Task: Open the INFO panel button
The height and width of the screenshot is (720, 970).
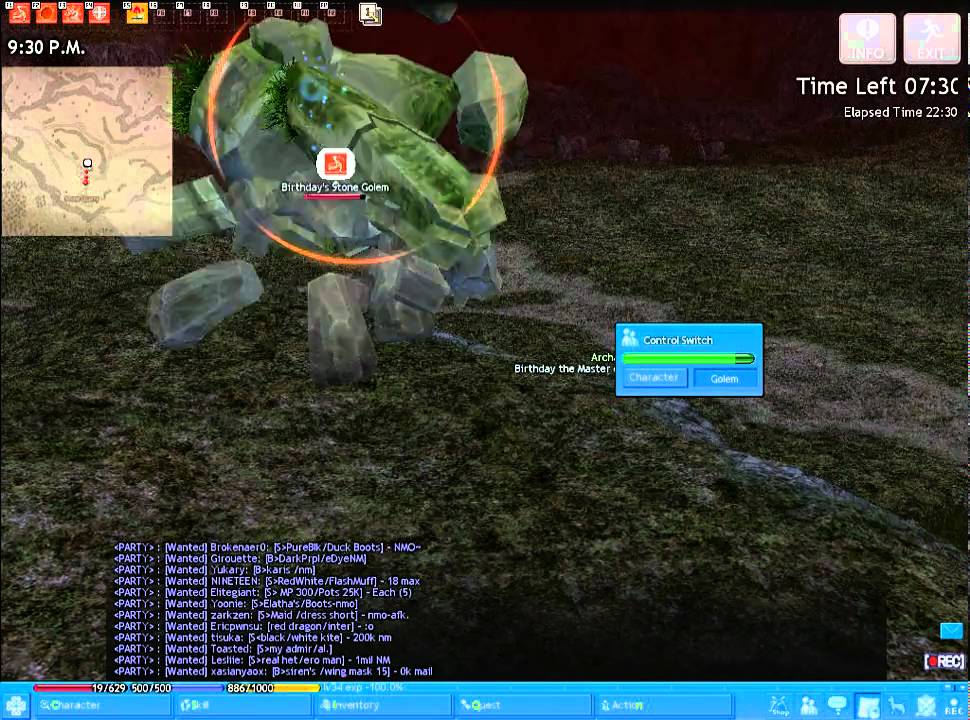Action: [867, 38]
